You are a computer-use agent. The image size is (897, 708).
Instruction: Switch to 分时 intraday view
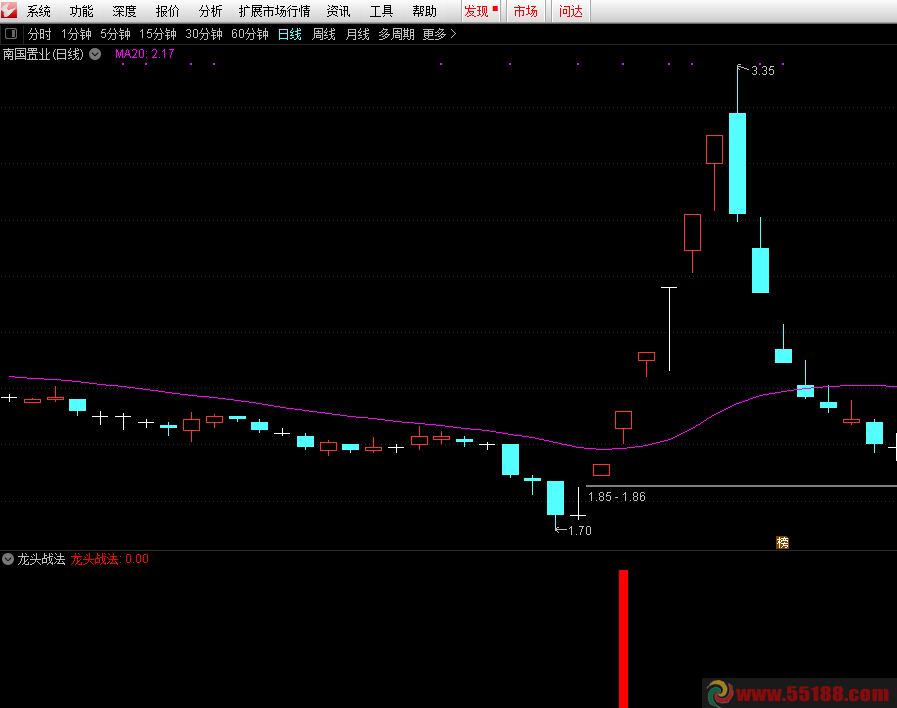tap(39, 34)
